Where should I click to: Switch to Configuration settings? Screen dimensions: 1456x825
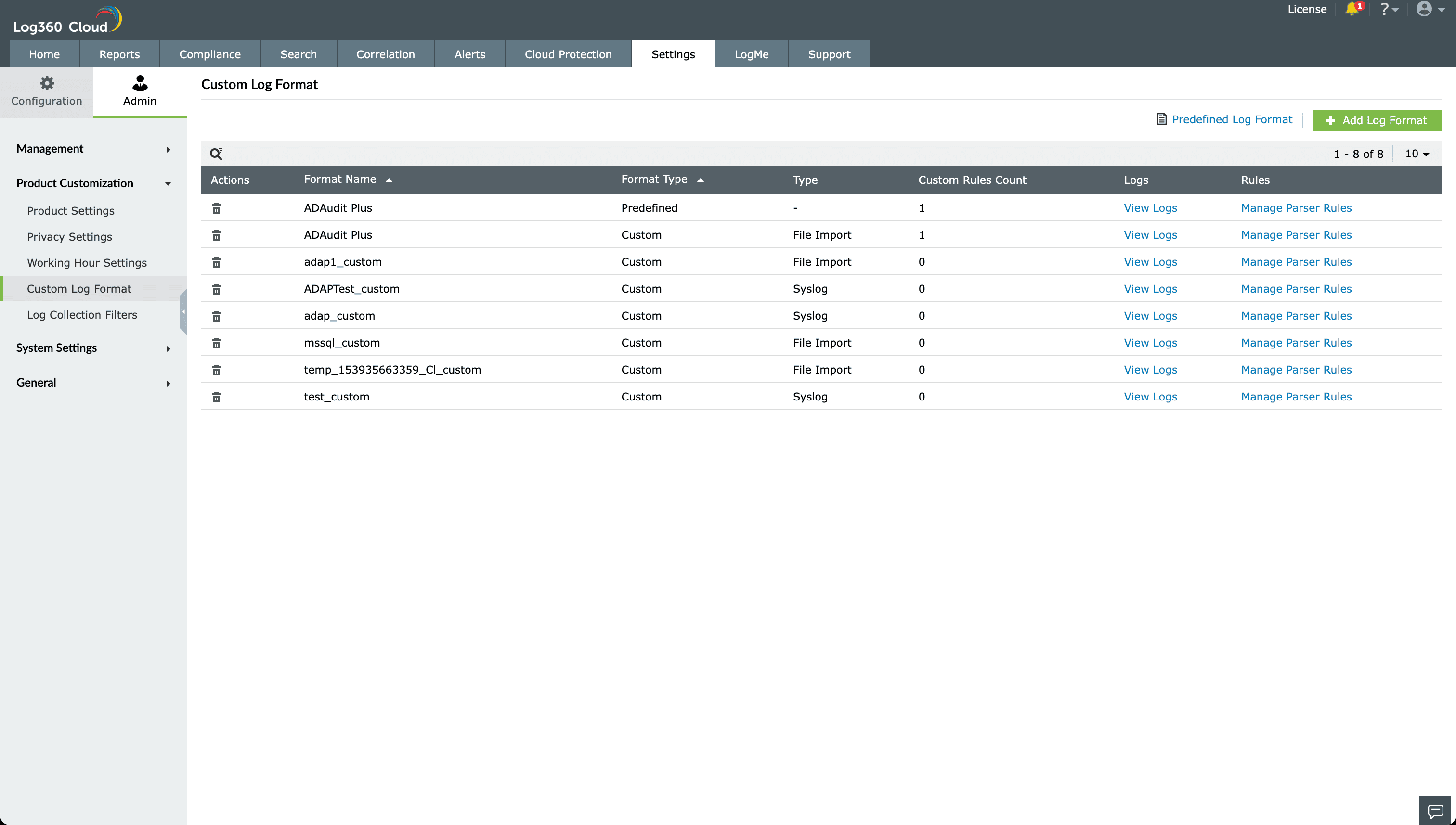click(47, 90)
